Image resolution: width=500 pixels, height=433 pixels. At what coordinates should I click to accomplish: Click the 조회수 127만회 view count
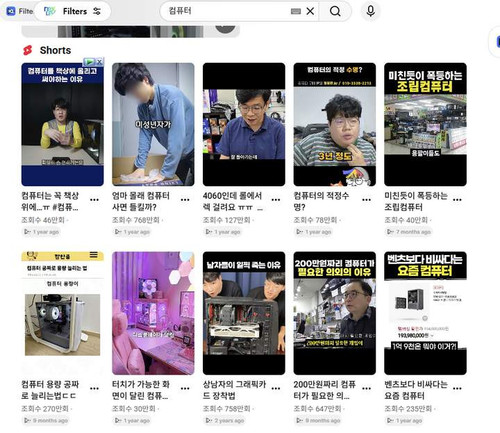227,220
